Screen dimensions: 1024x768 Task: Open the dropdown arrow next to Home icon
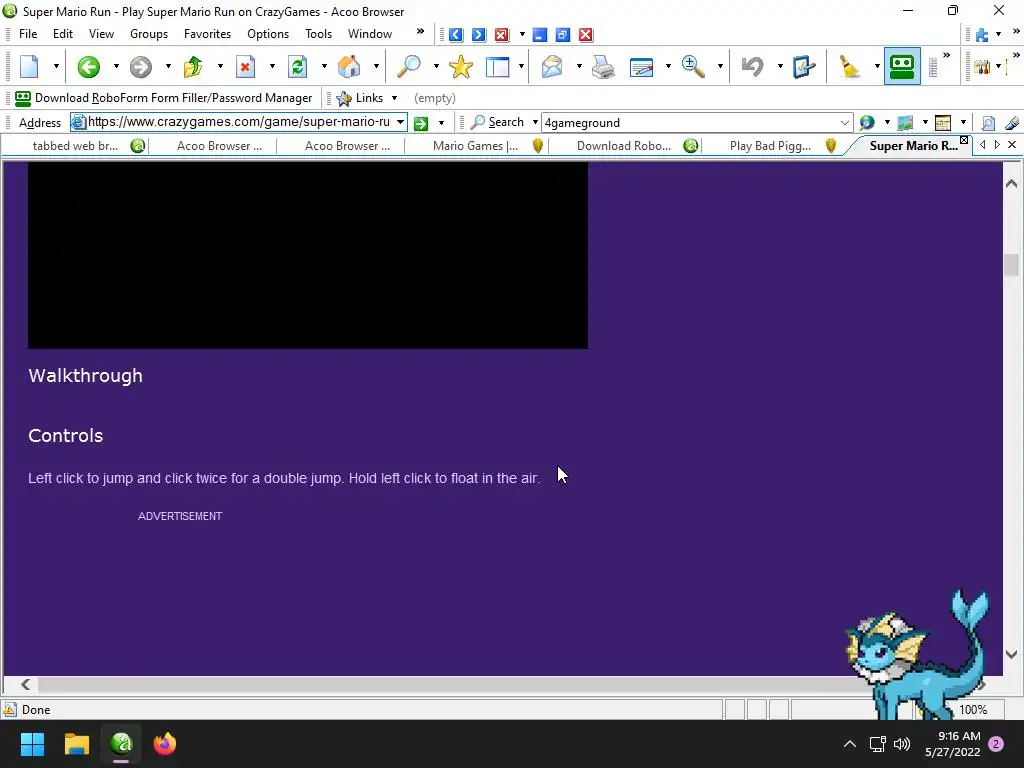point(376,67)
